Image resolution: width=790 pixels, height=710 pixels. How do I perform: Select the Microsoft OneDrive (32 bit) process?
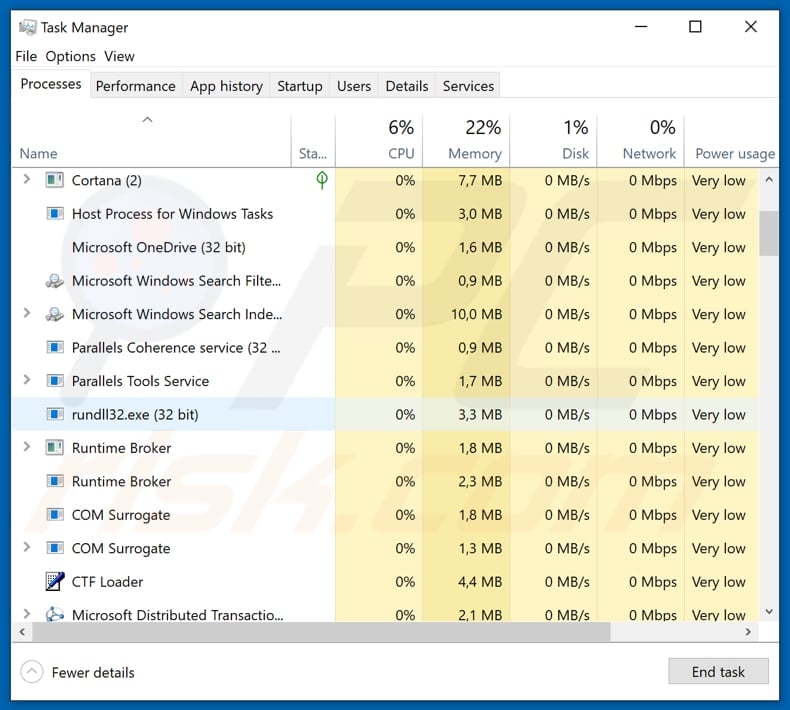point(159,247)
